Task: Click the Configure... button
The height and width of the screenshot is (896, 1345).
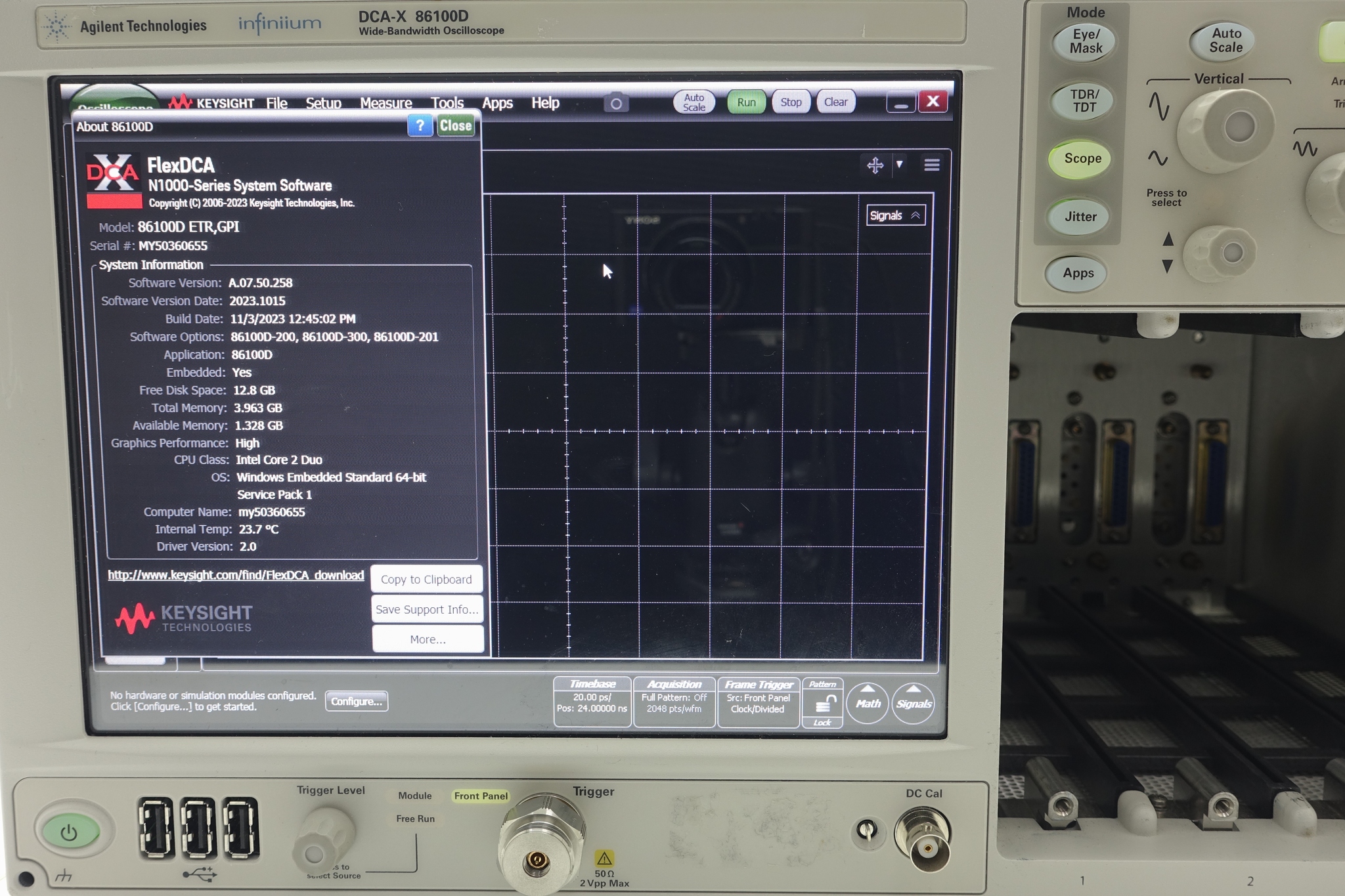Action: click(x=356, y=701)
